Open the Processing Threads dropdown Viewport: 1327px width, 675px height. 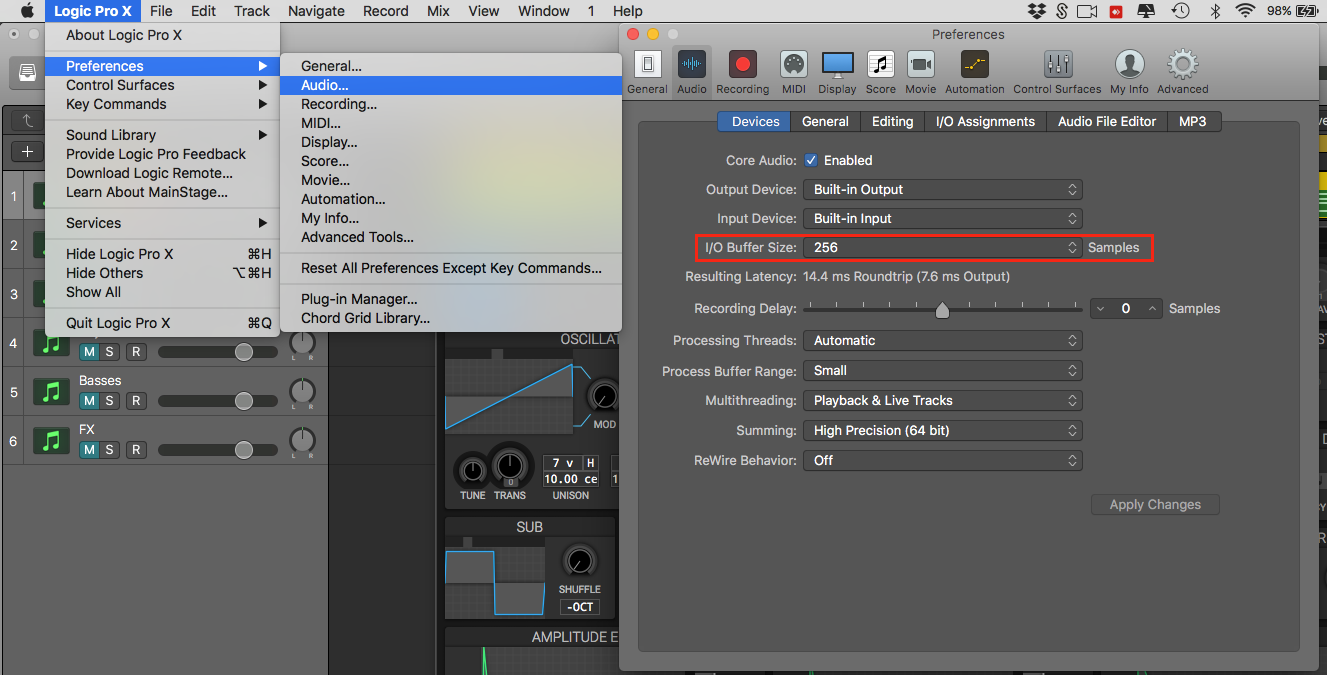[x=943, y=340]
